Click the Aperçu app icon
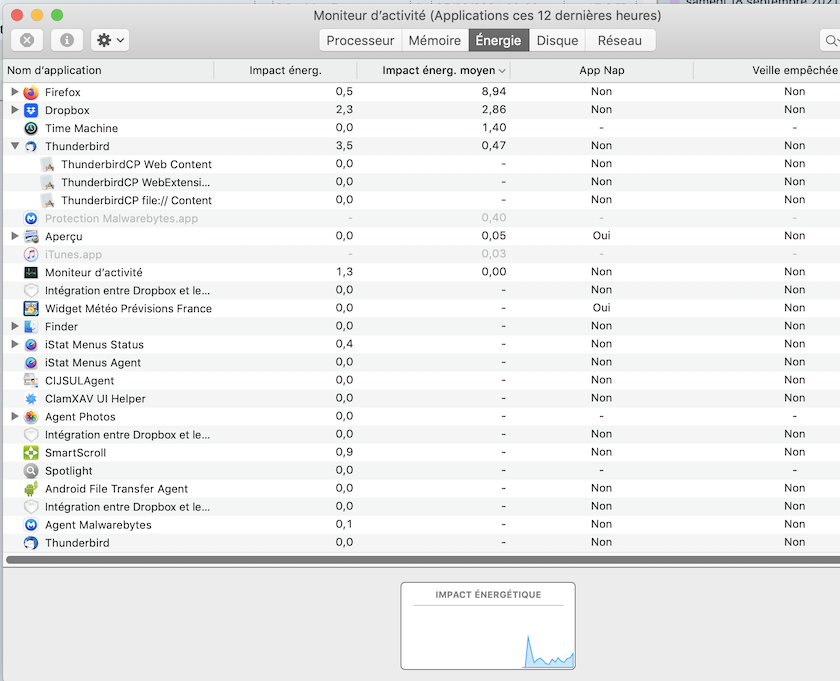This screenshot has height=681, width=840. coord(31,236)
